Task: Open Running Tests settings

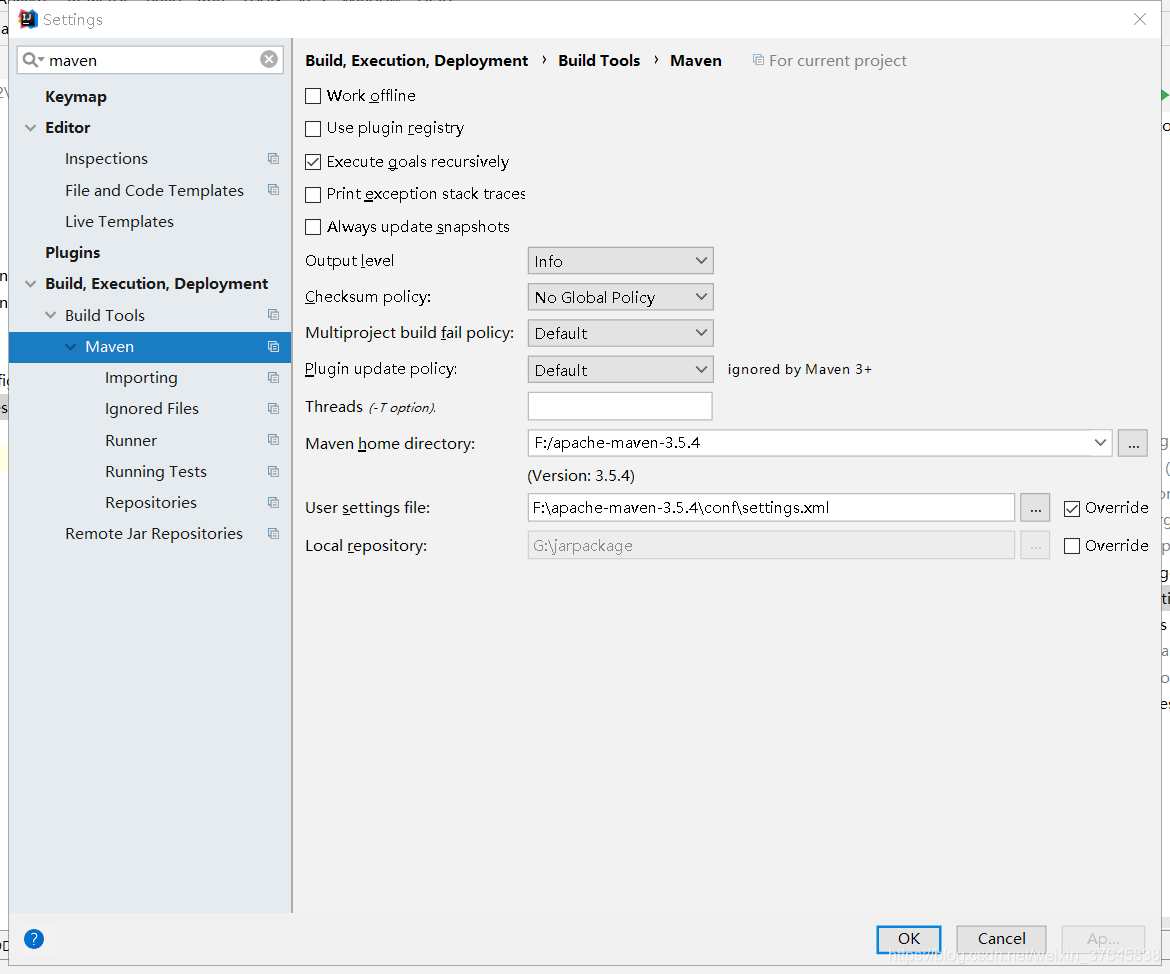Action: [156, 472]
